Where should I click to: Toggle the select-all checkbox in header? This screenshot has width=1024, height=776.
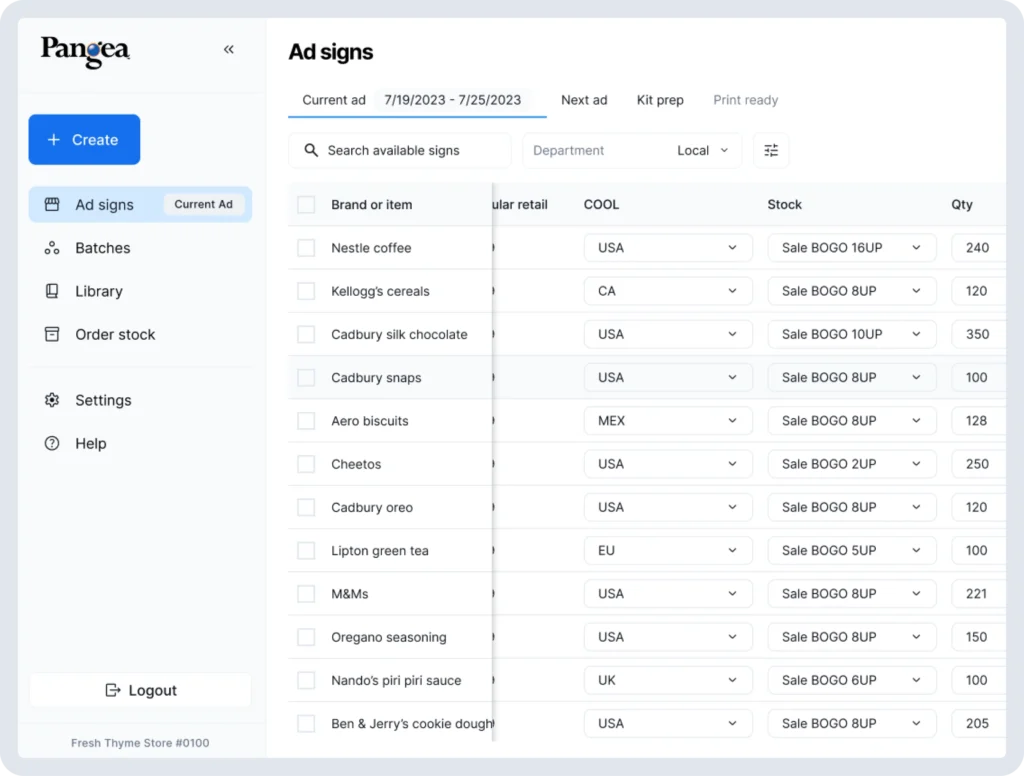click(306, 204)
